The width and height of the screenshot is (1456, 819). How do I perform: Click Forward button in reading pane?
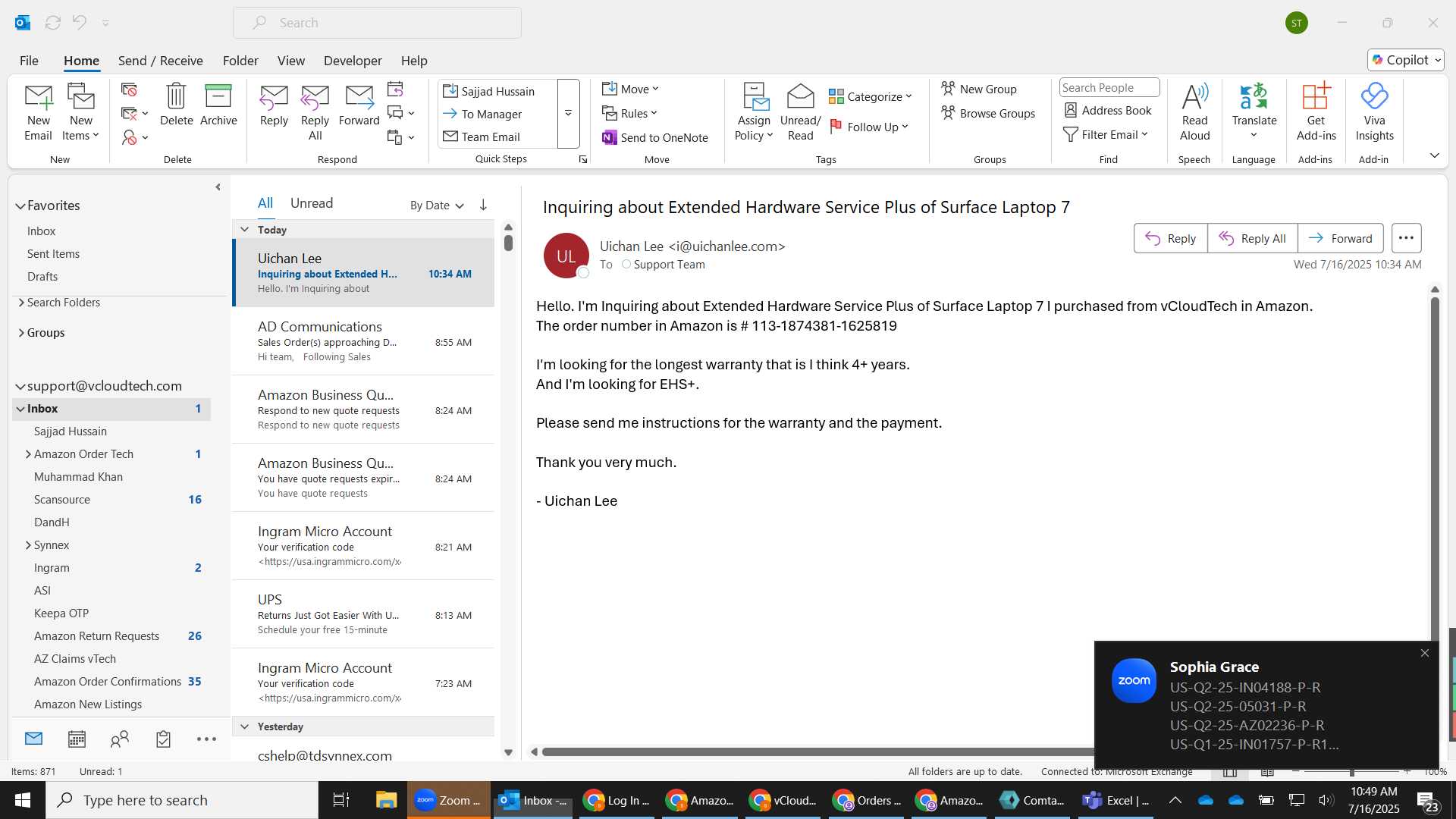pos(1340,238)
